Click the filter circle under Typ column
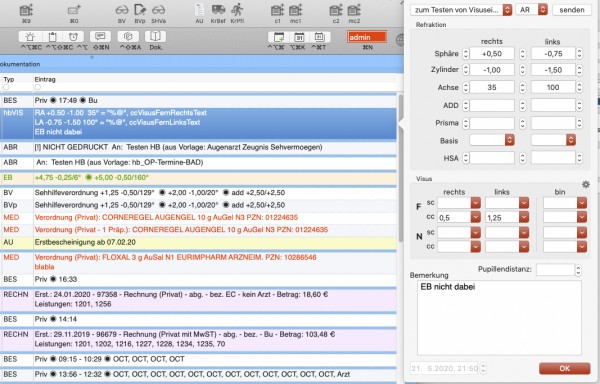600x384 pixels. pyautogui.click(x=6, y=87)
